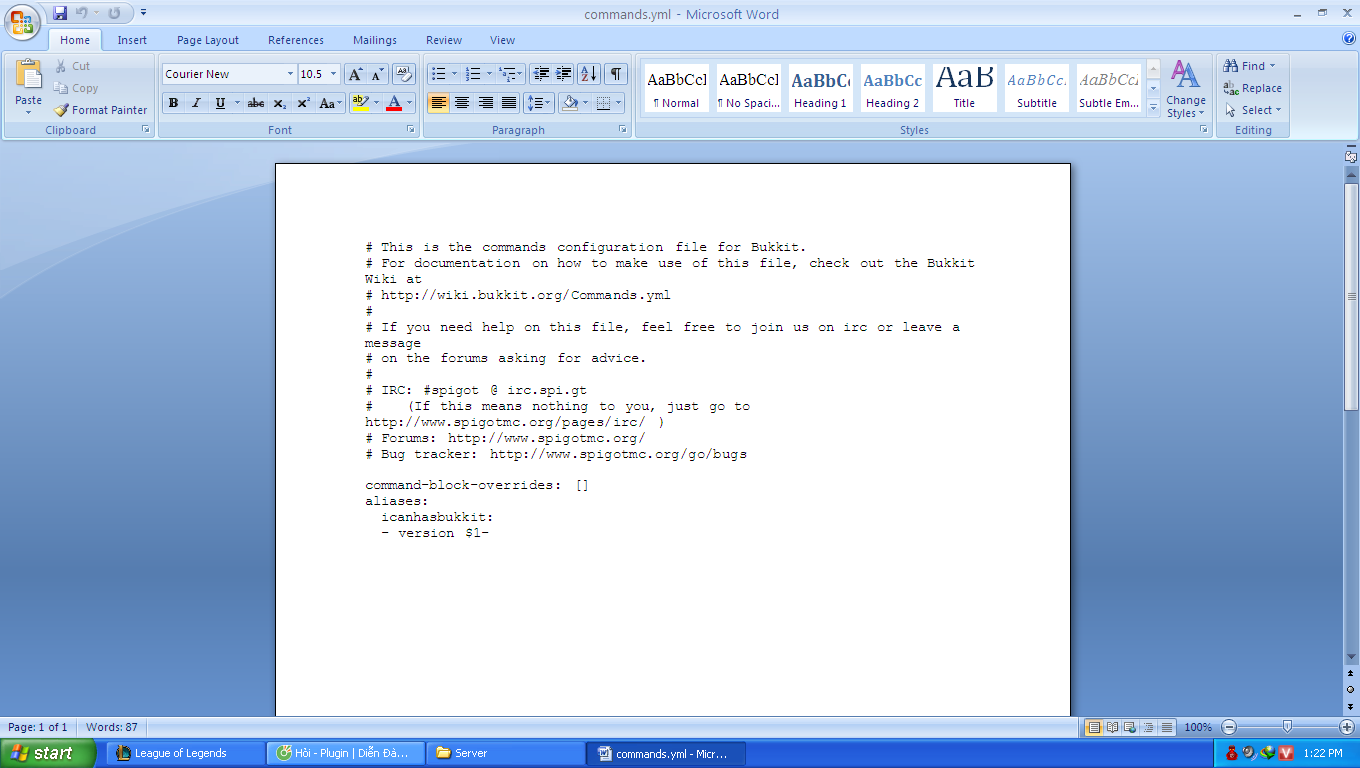Expand the underline style arrow
This screenshot has width=1360, height=768.
coord(237,103)
